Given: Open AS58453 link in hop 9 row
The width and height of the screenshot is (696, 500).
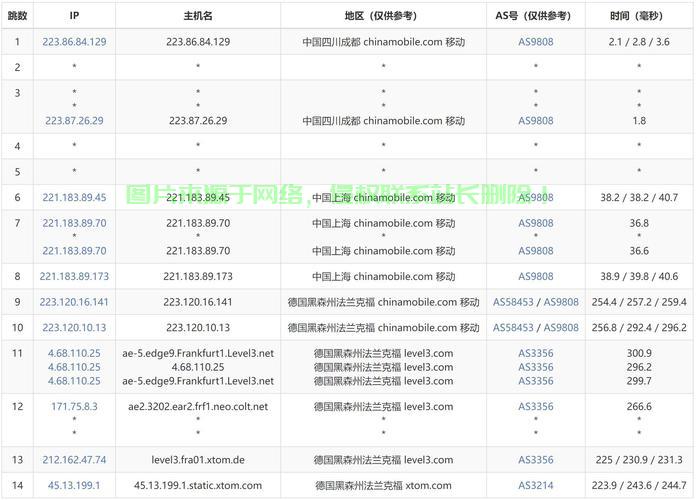Looking at the screenshot, I should pos(513,302).
